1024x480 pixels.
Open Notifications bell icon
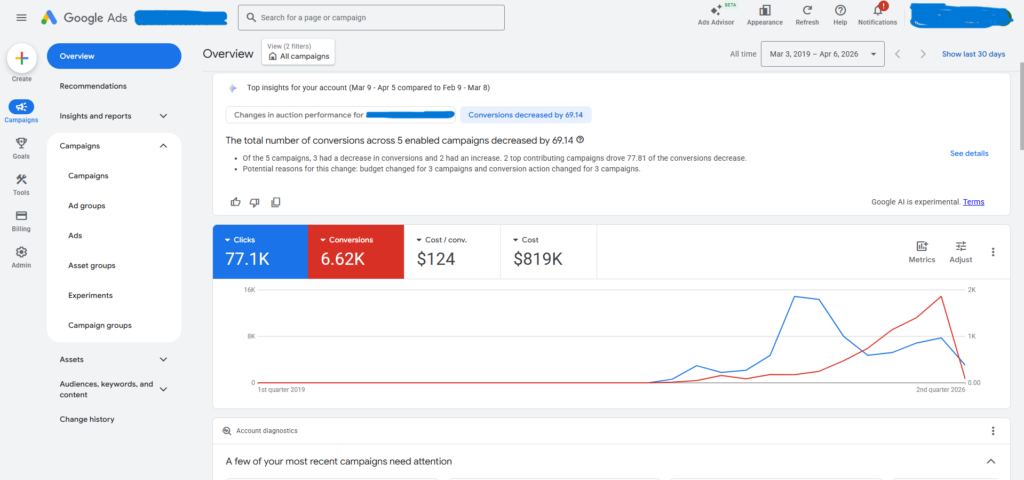point(877,11)
